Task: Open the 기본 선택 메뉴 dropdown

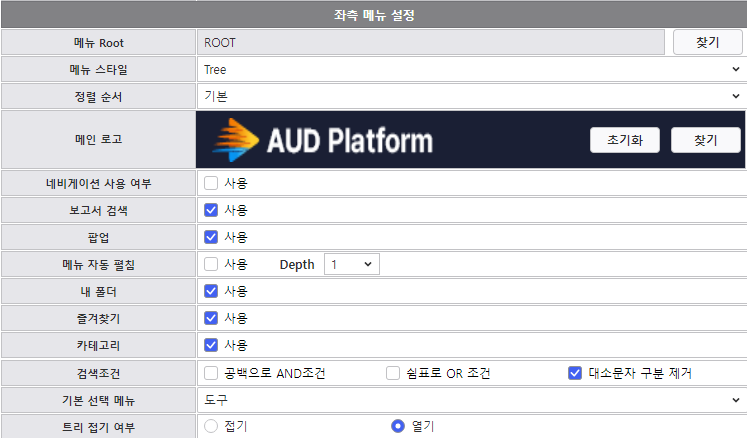Action: click(470, 400)
